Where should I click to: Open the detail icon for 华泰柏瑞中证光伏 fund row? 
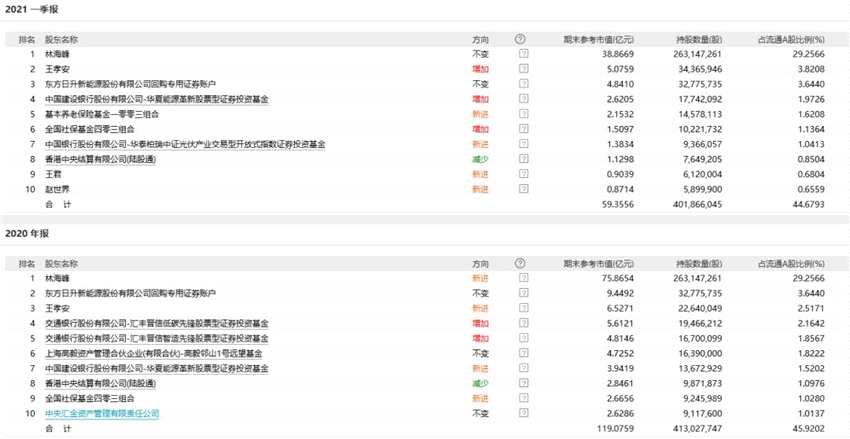click(523, 144)
